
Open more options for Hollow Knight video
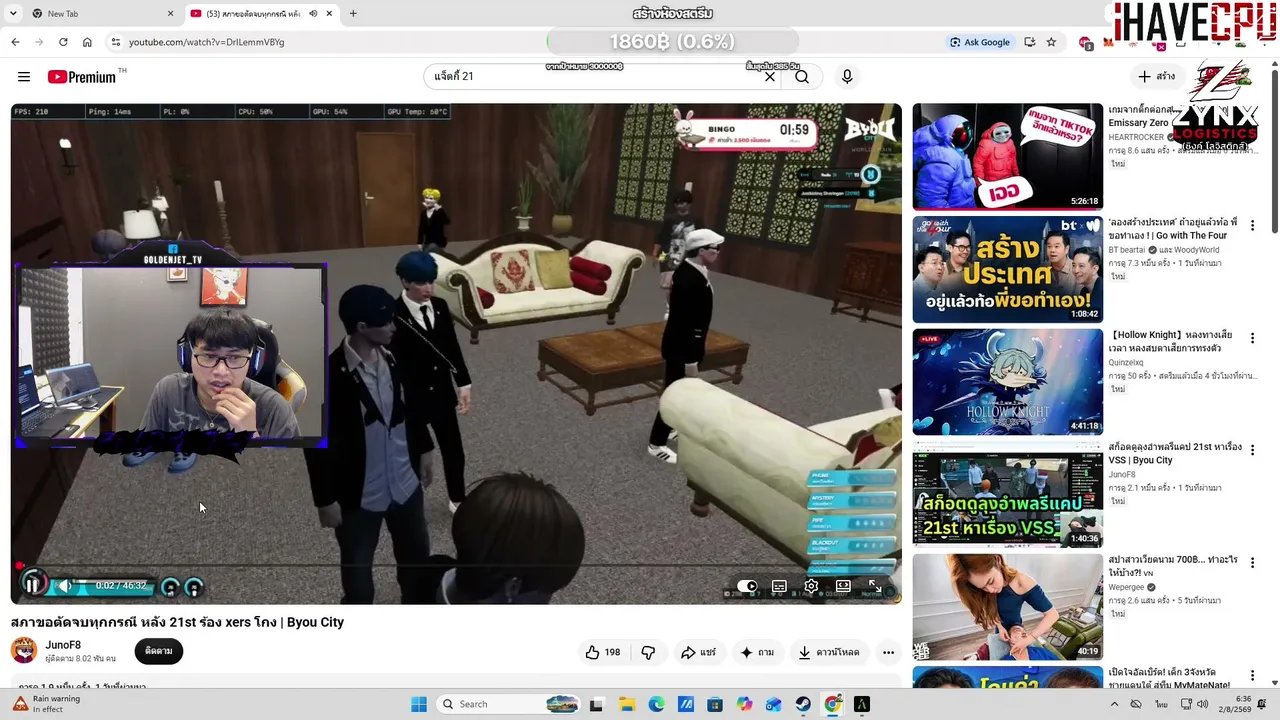(1252, 338)
